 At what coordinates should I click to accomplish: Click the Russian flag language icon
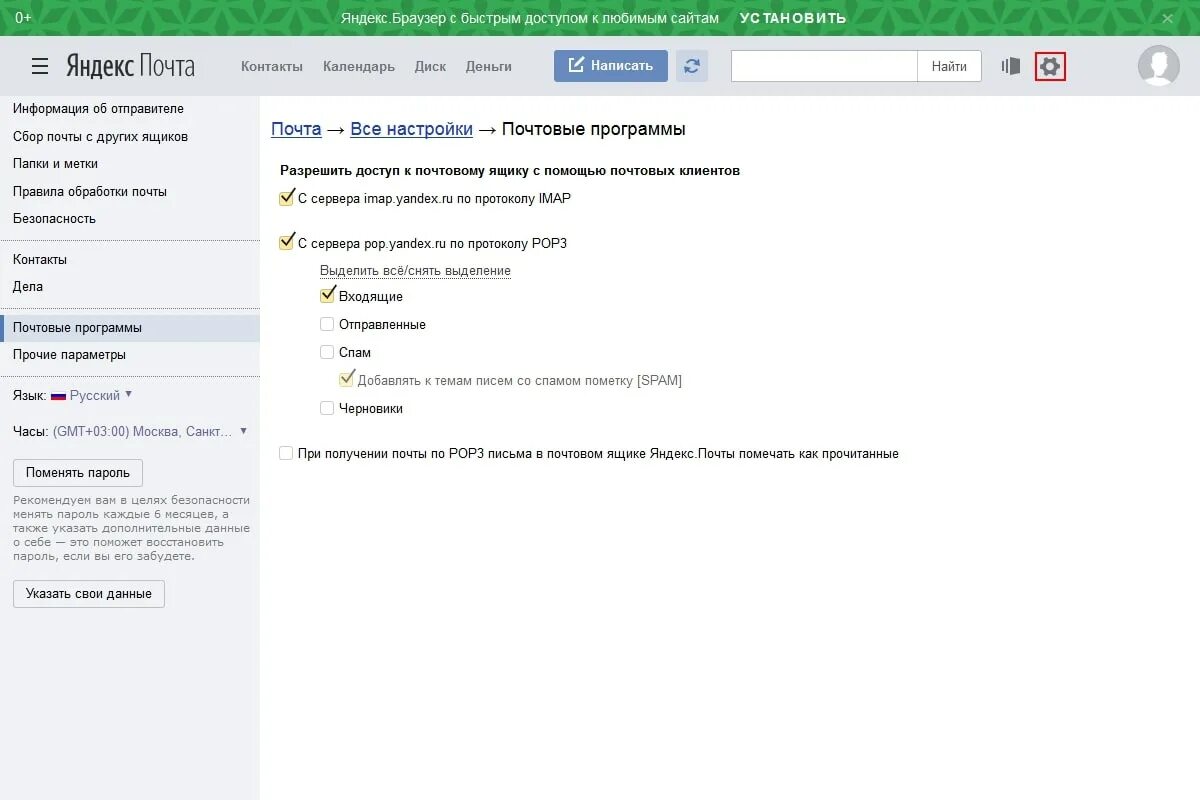tap(58, 395)
